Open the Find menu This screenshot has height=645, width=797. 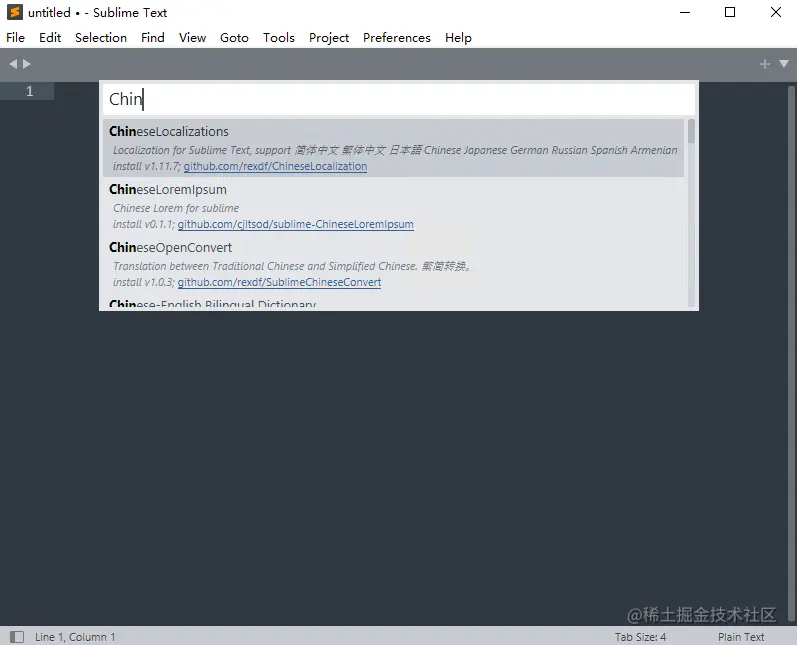point(152,38)
